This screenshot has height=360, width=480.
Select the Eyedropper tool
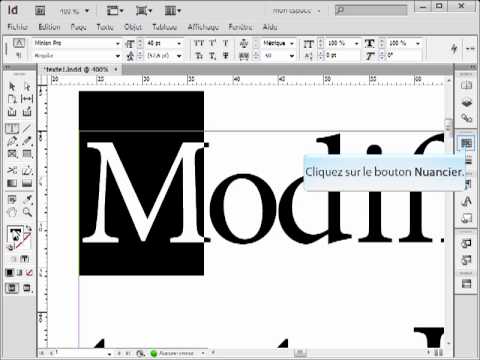[27, 200]
